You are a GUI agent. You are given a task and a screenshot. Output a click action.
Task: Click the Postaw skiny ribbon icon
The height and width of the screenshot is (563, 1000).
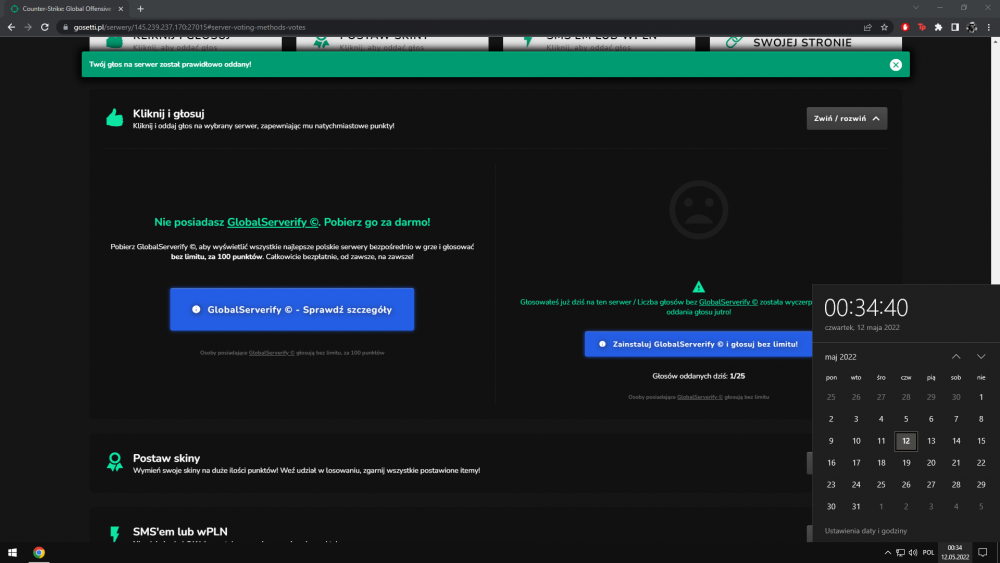point(115,462)
